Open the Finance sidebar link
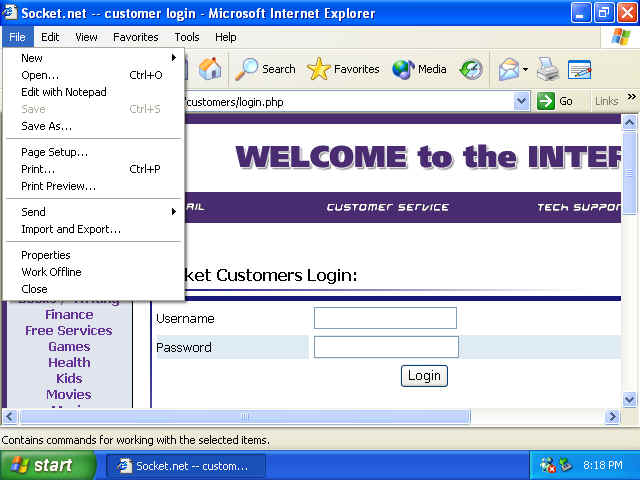The width and height of the screenshot is (640, 480). click(69, 315)
